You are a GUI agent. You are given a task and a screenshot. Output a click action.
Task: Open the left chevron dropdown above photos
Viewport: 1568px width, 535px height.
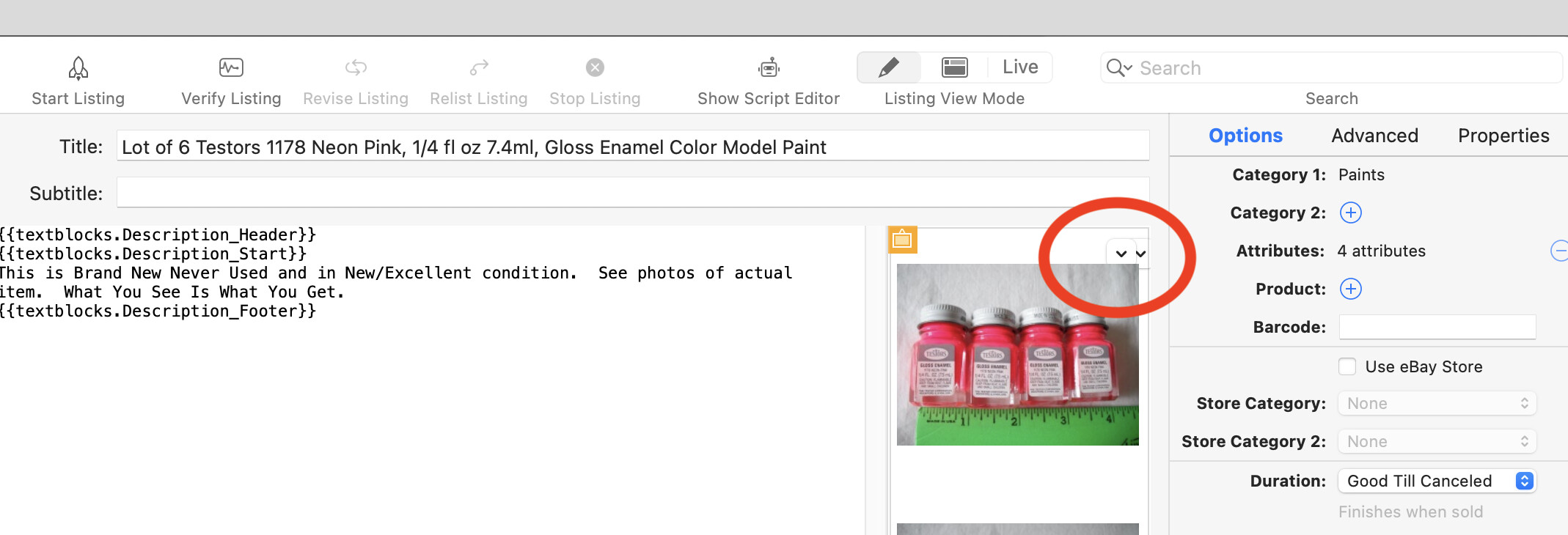click(1121, 254)
